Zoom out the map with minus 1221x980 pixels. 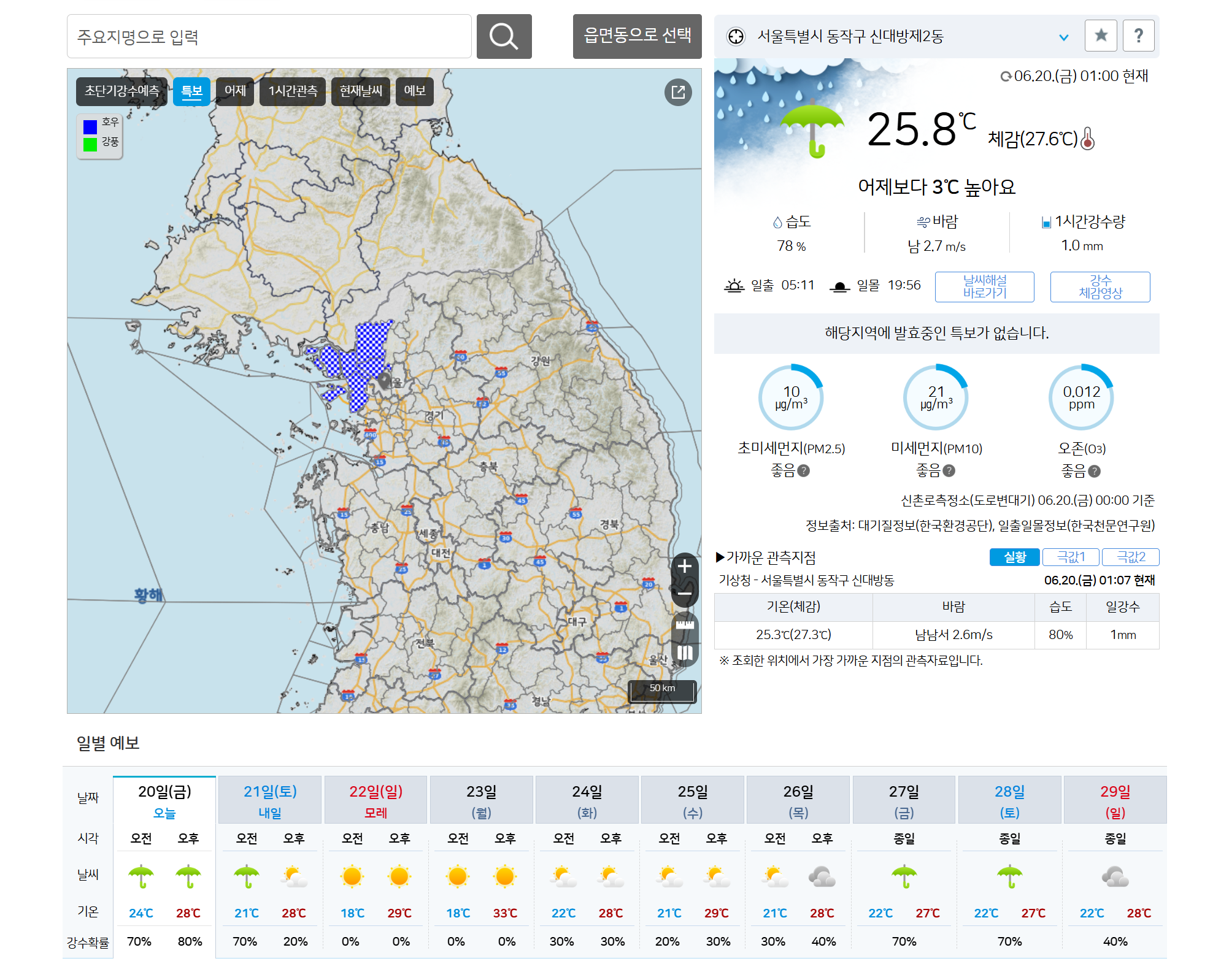pyautogui.click(x=685, y=594)
